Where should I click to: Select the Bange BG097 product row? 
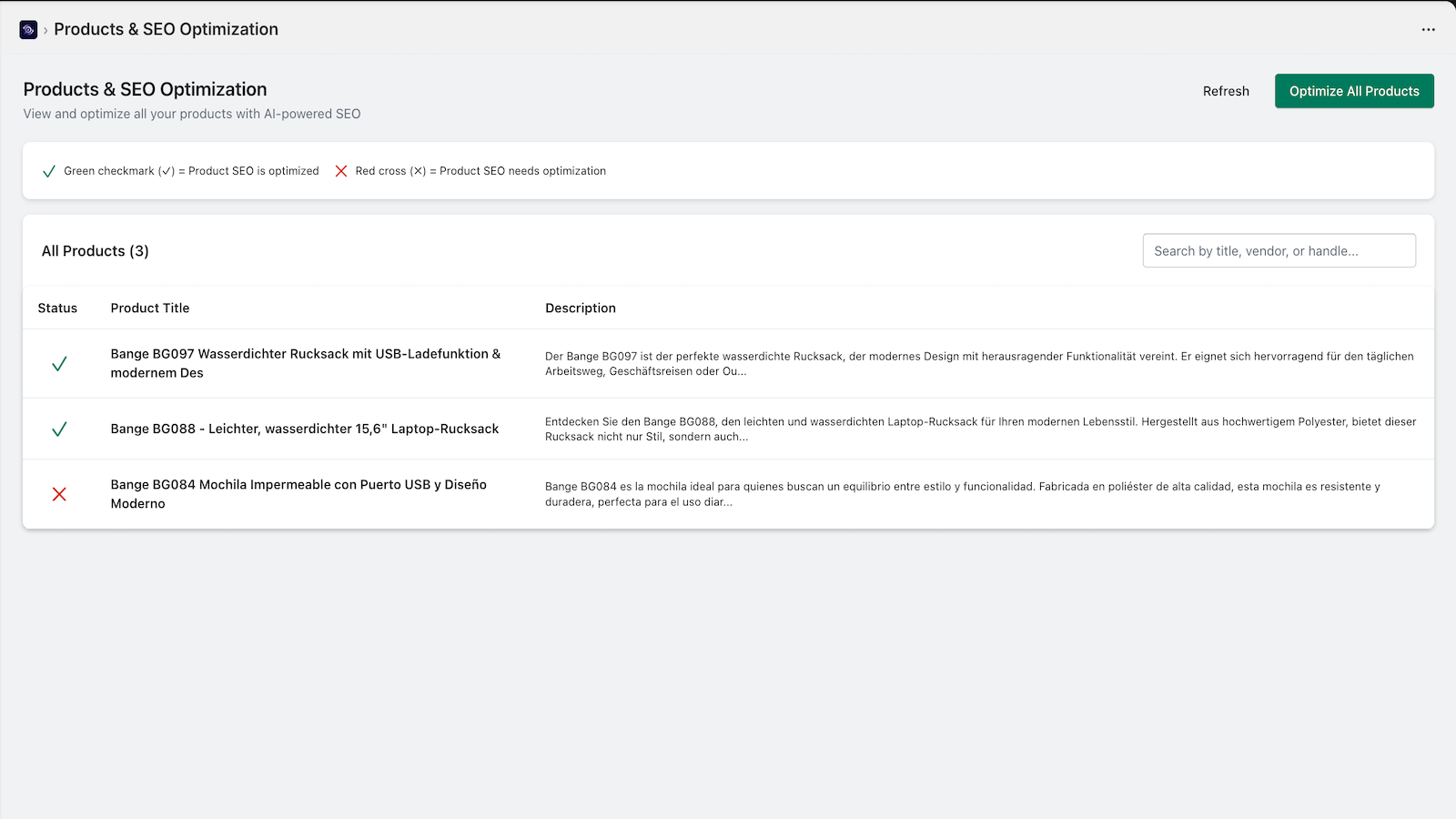306,363
